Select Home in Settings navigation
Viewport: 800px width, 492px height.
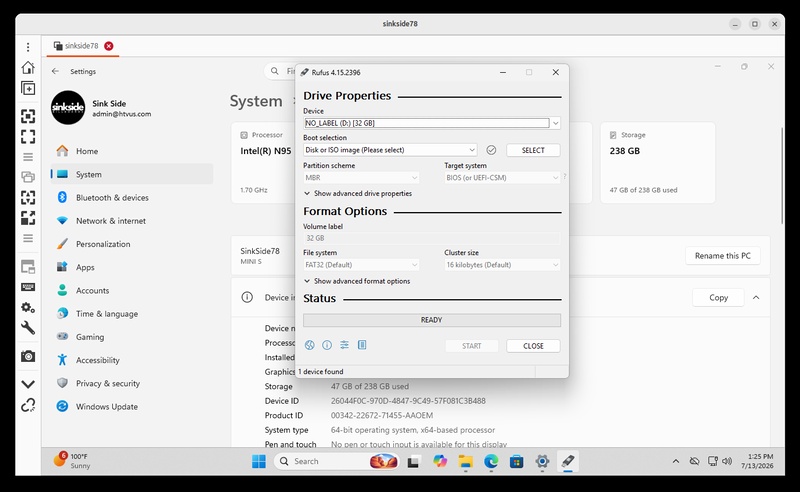point(132,151)
